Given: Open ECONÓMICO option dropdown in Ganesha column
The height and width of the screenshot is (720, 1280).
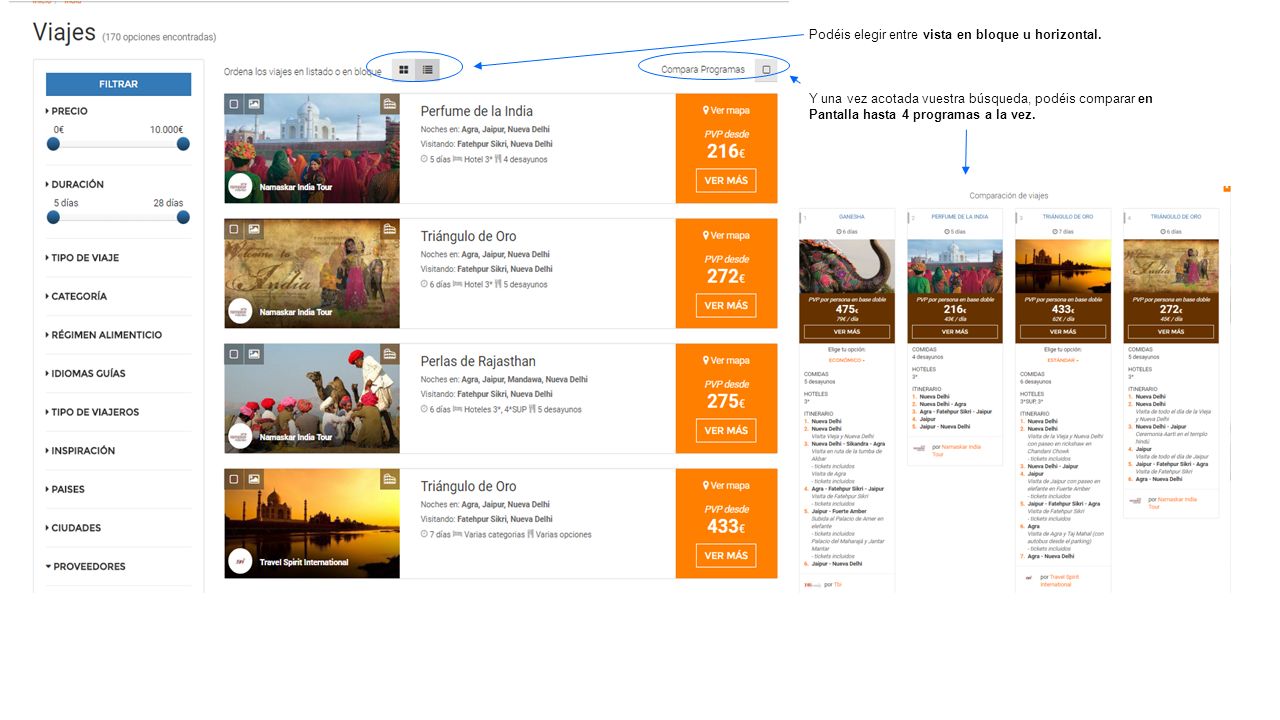Looking at the screenshot, I should click(x=847, y=359).
